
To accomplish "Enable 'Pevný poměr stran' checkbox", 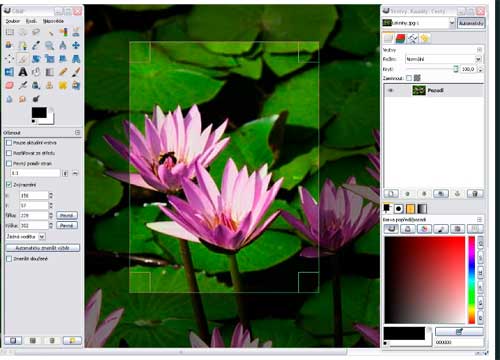I will 9,163.
